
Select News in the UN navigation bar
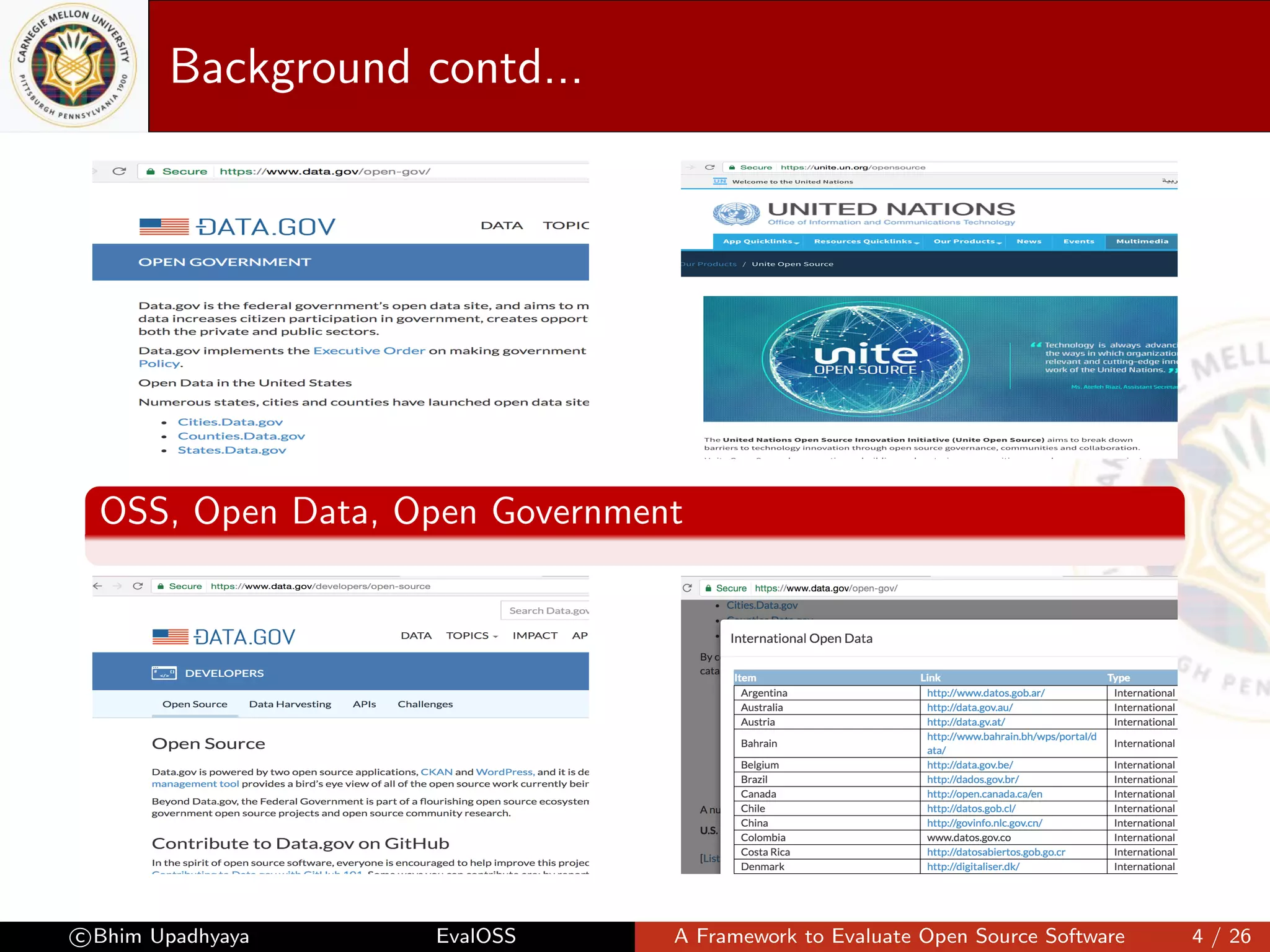(1029, 242)
